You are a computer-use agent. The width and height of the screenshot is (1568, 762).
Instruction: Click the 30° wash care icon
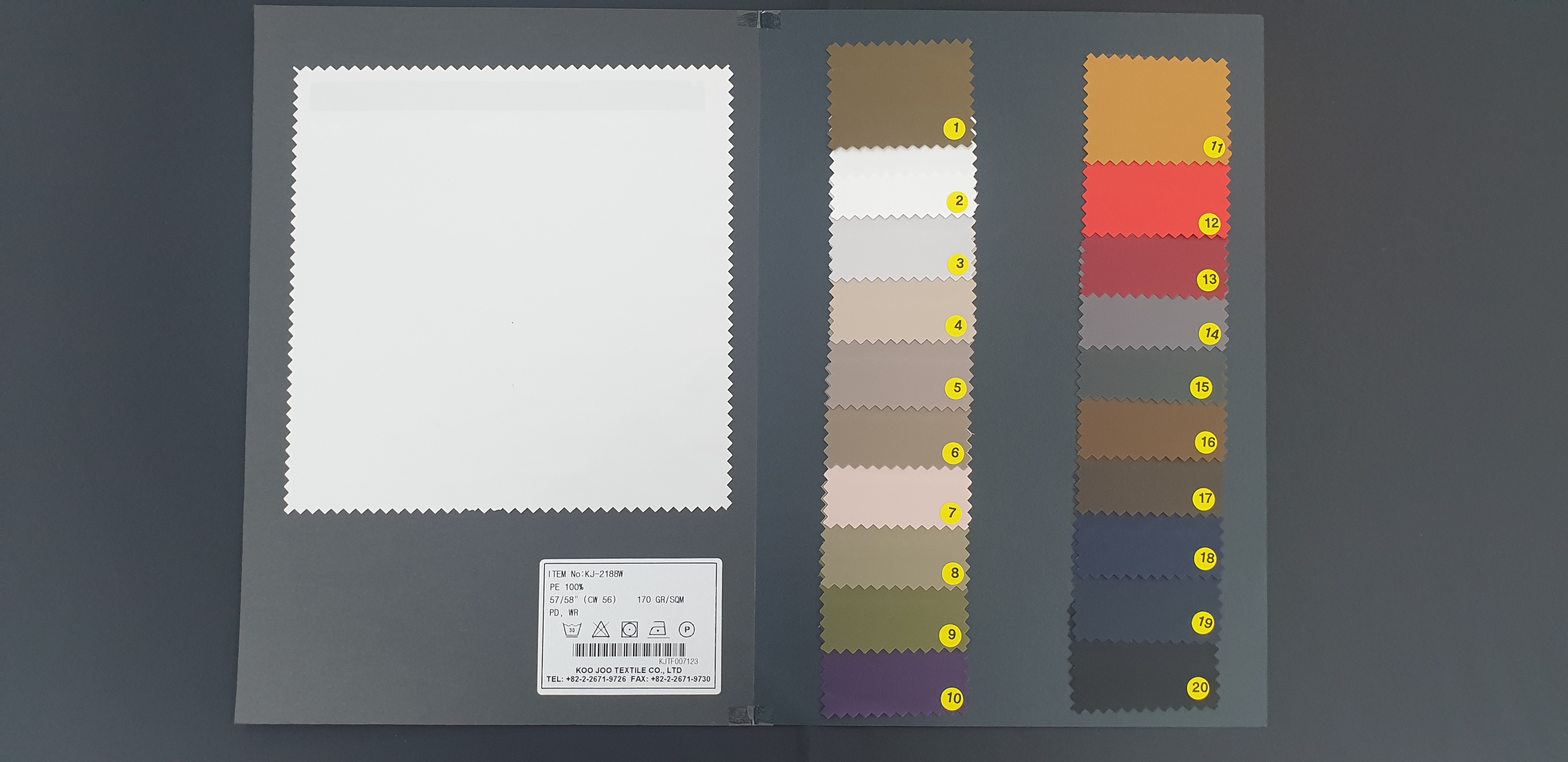coord(572,629)
